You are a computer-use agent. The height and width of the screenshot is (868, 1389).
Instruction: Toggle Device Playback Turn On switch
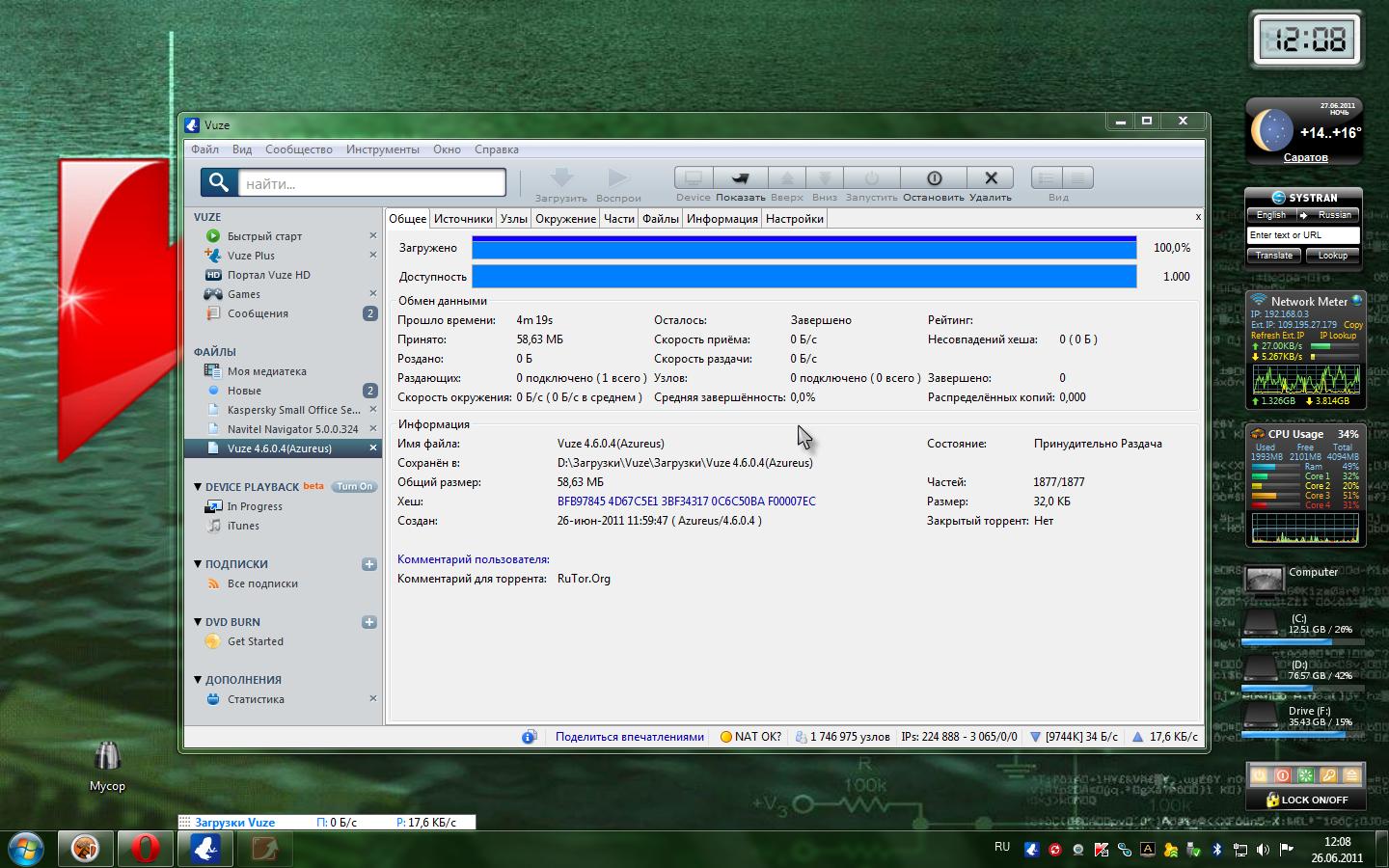(354, 487)
